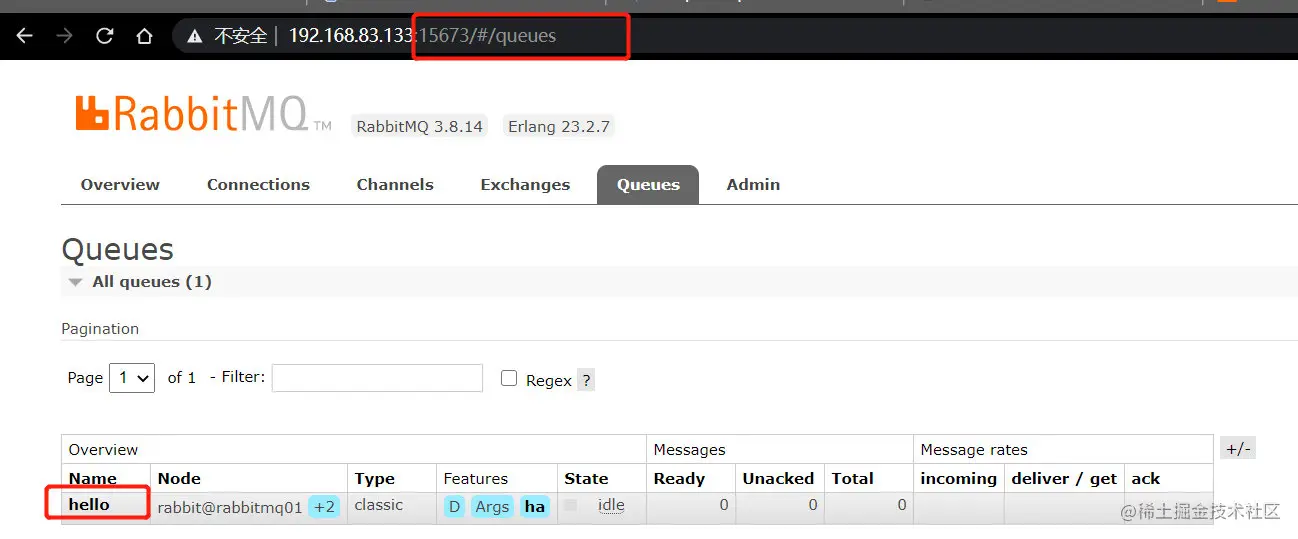
Task: Open the hello queue link
Action: click(89, 504)
